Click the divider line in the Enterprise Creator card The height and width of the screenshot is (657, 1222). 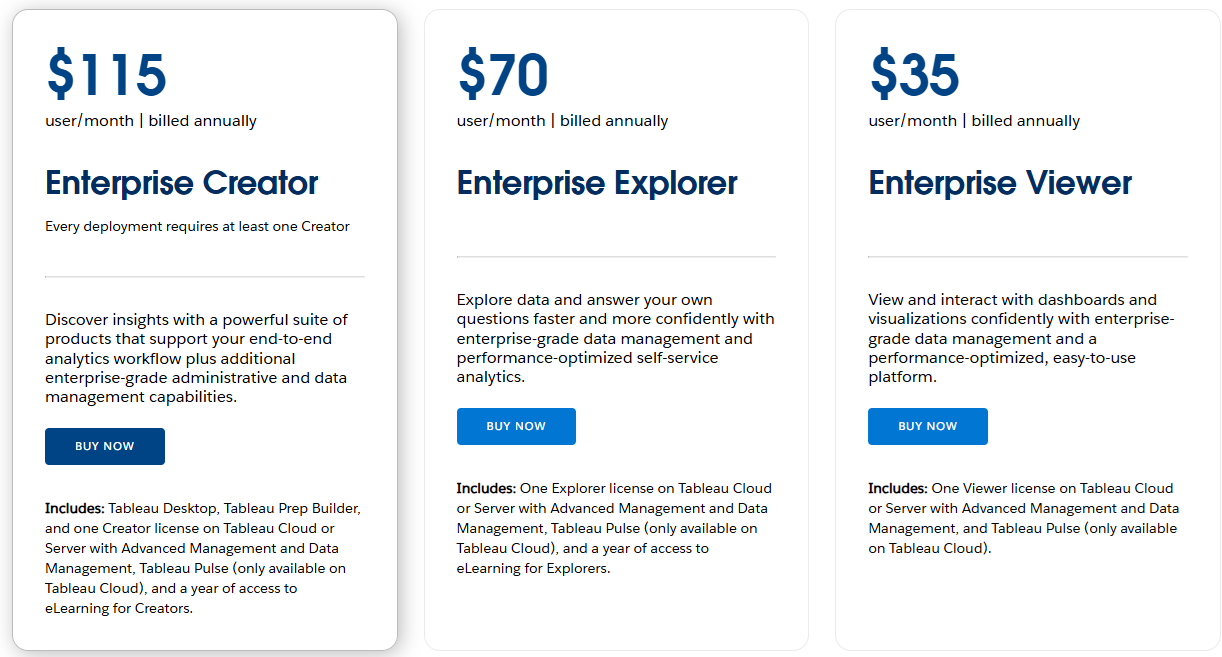point(205,276)
